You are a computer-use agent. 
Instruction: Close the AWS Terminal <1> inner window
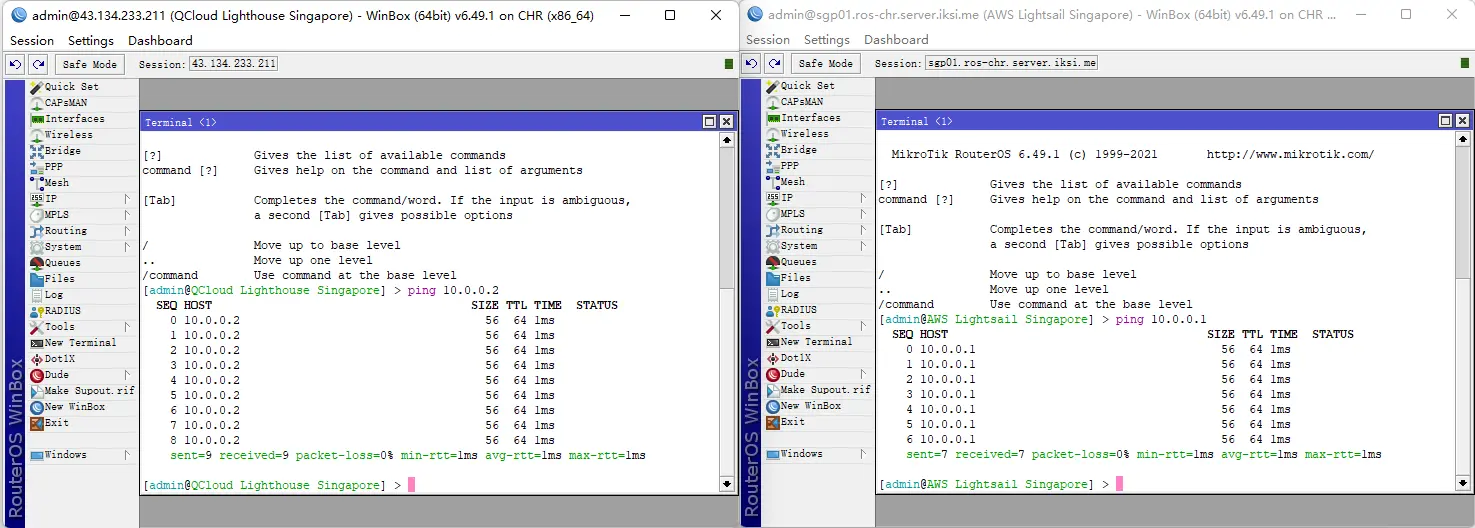coord(1462,121)
